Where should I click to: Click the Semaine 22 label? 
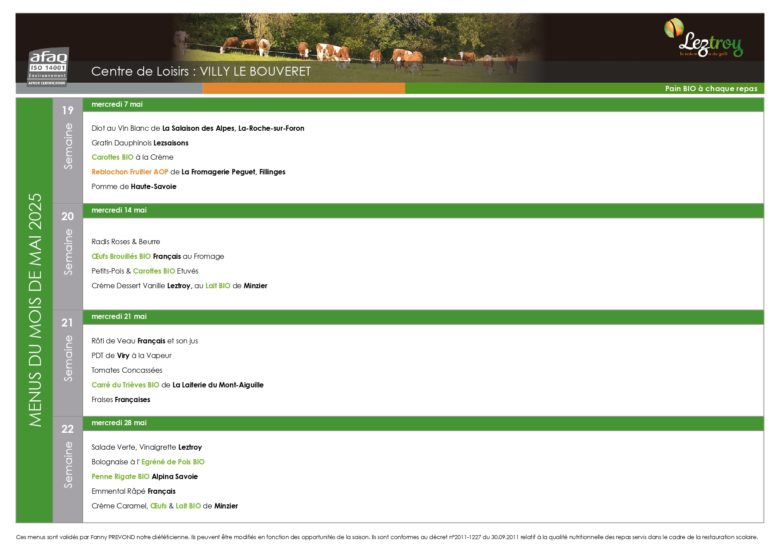pyautogui.click(x=68, y=456)
